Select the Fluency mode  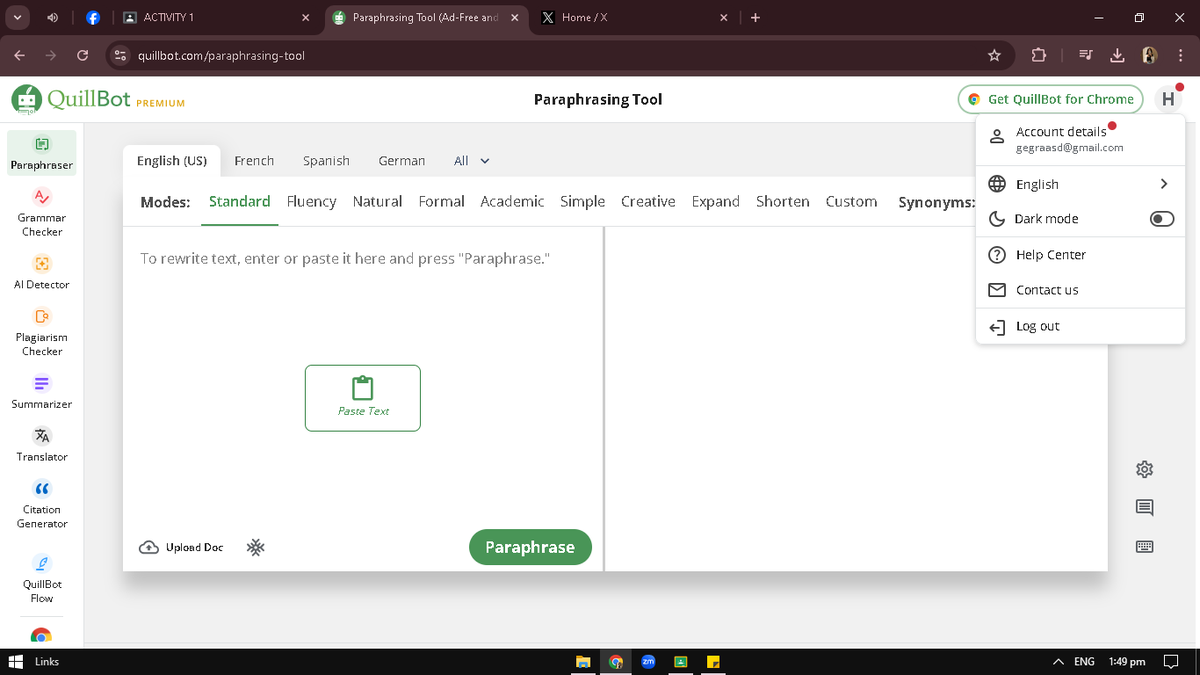coord(311,201)
